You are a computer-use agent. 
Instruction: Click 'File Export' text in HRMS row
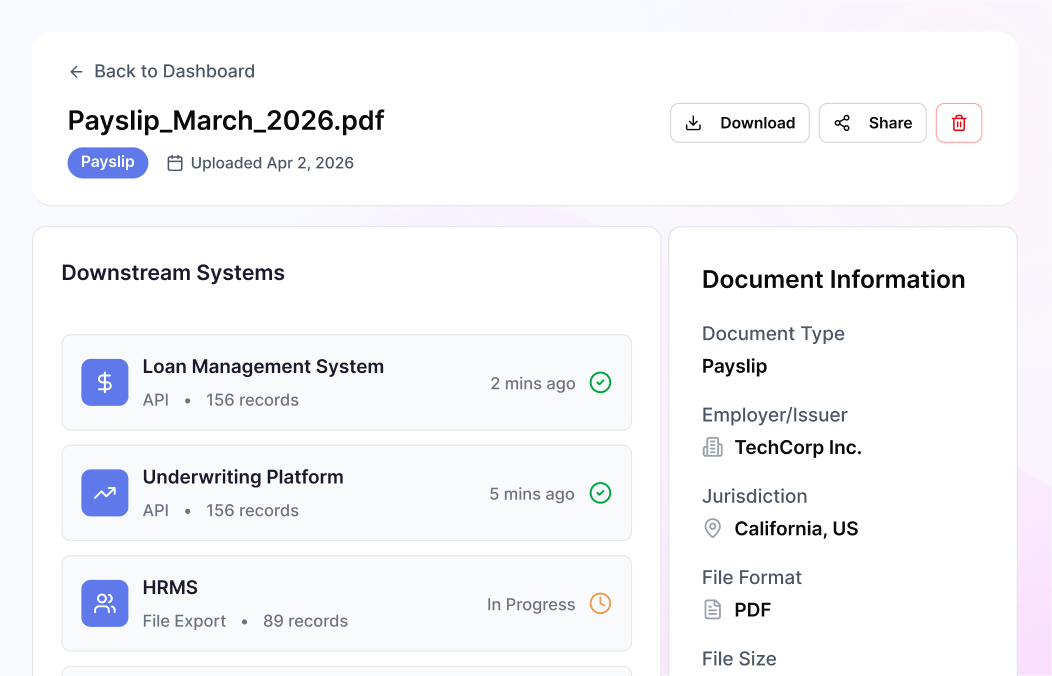pyautogui.click(x=185, y=621)
